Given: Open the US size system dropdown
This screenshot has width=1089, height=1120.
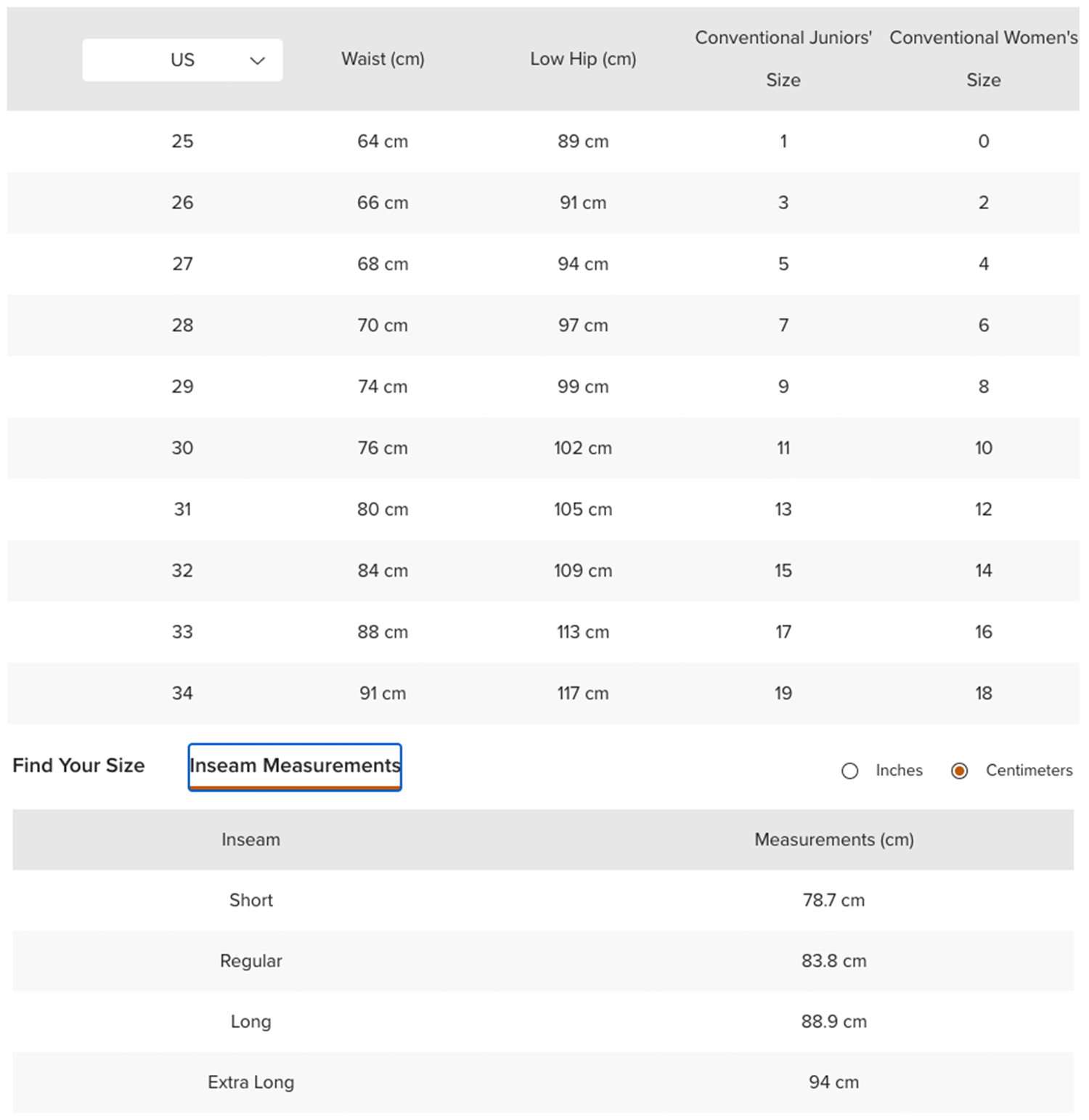Looking at the screenshot, I should (x=182, y=60).
